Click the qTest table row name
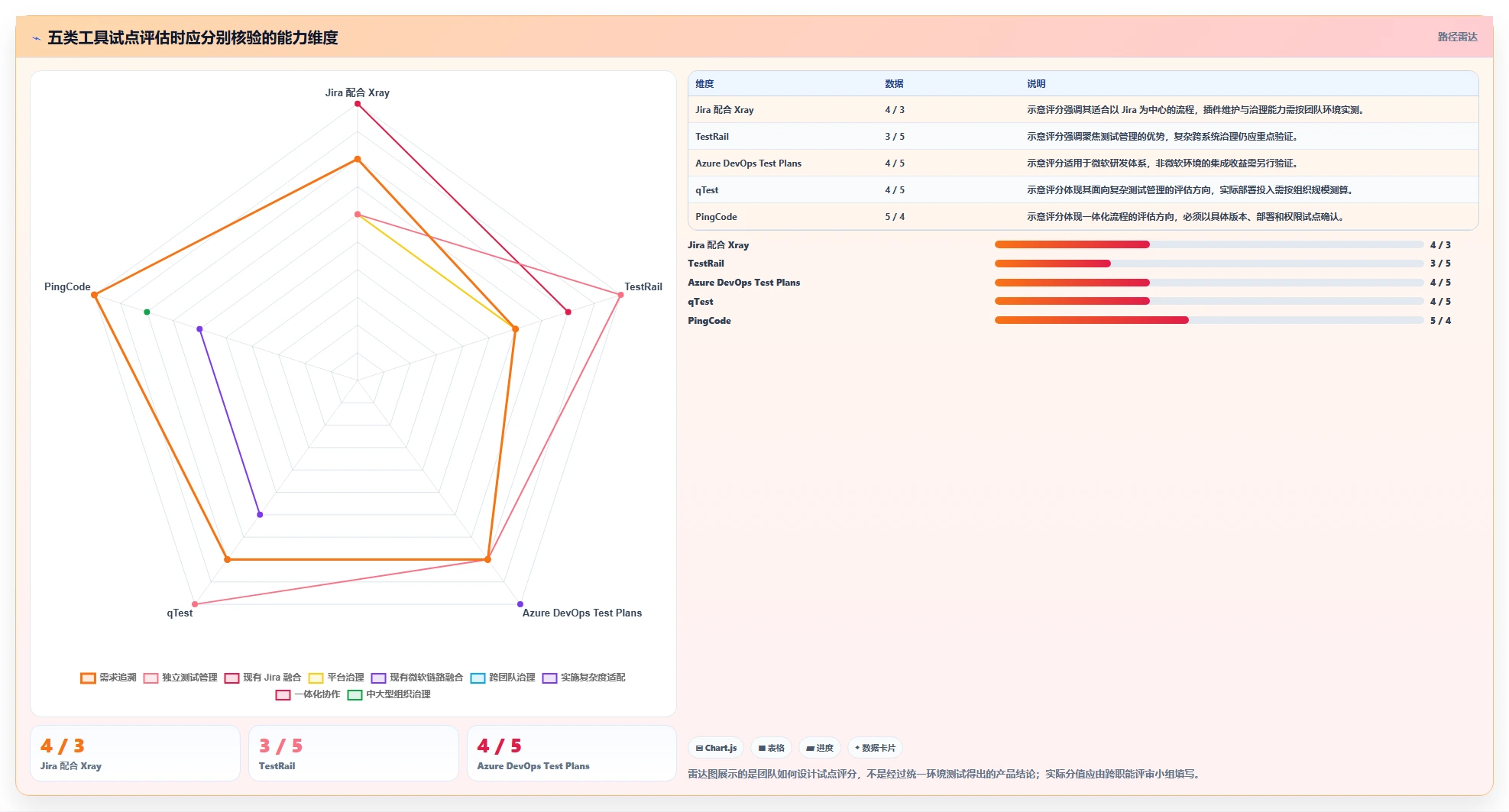The width and height of the screenshot is (1509, 812). pyautogui.click(x=707, y=190)
